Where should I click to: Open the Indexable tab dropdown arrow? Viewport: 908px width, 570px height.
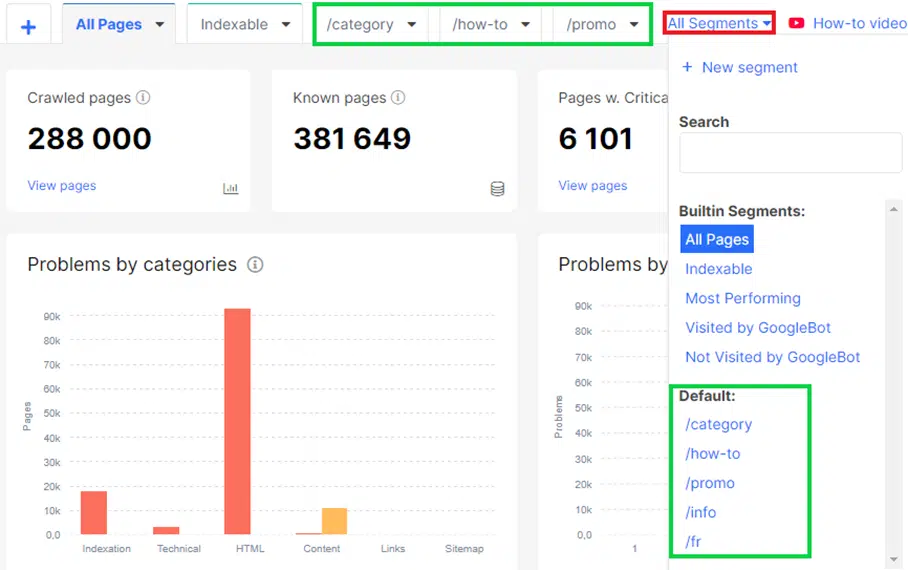click(285, 25)
